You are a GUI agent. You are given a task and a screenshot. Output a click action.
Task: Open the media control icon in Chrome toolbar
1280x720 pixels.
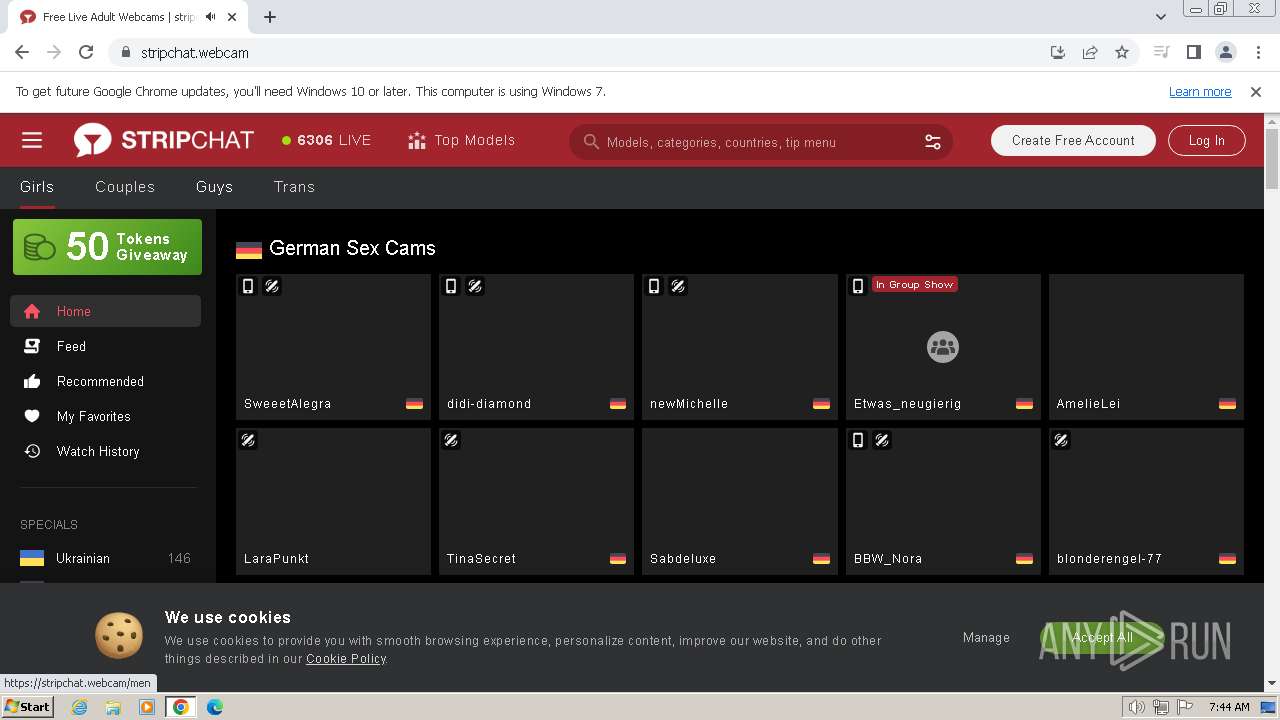(x=1161, y=53)
